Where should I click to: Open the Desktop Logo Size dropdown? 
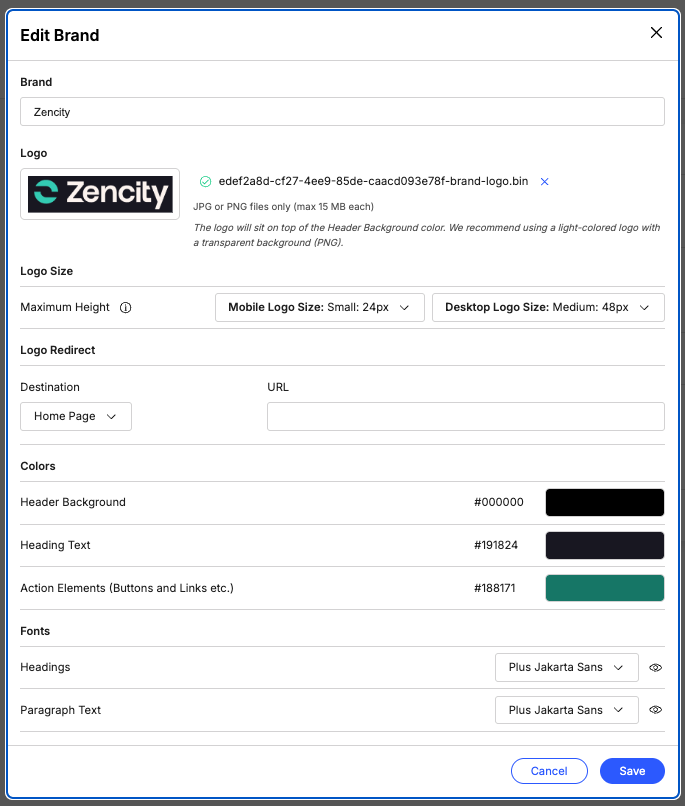[548, 308]
